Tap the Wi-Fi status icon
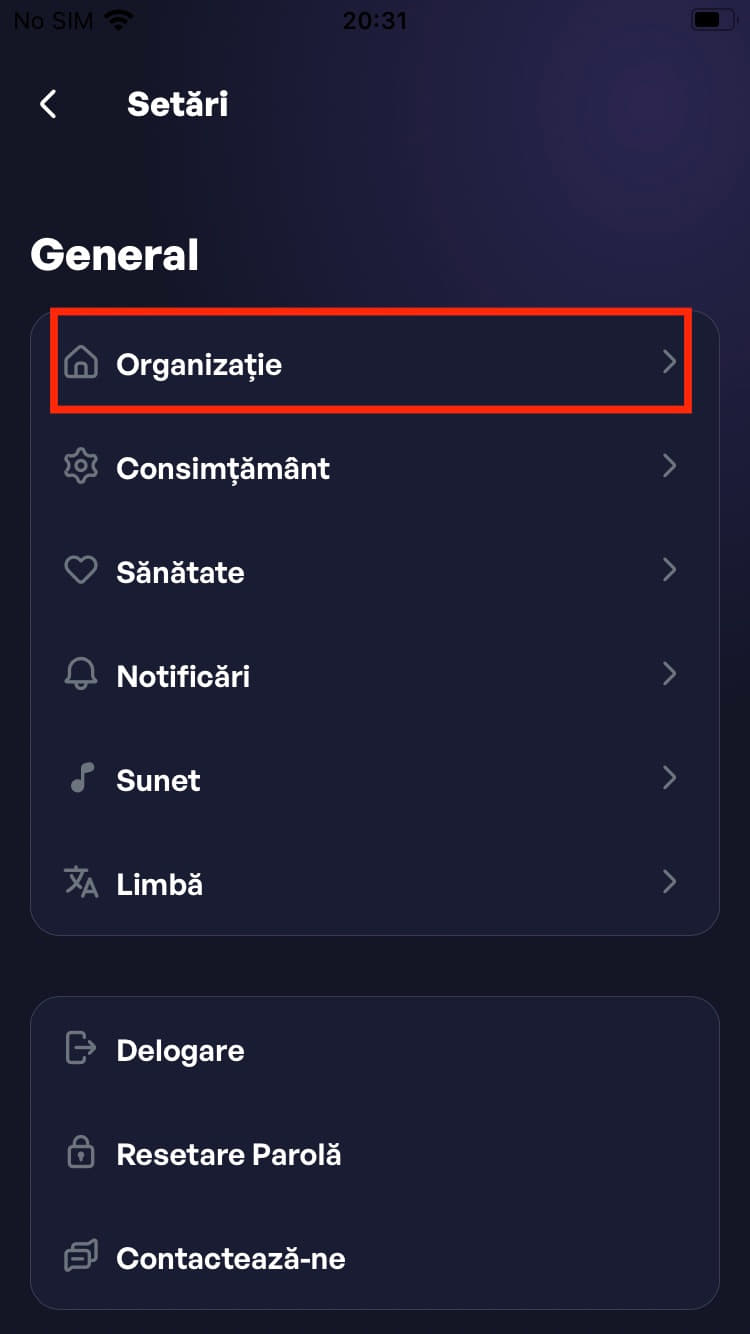The height and width of the screenshot is (1334, 750). pyautogui.click(x=119, y=20)
